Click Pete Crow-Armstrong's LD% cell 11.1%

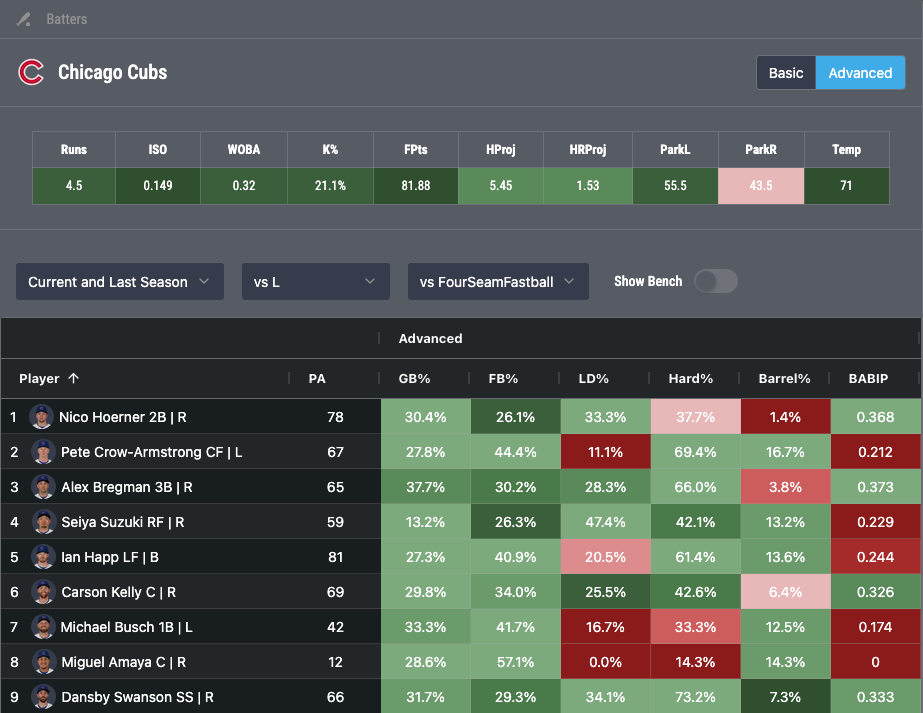(605, 452)
